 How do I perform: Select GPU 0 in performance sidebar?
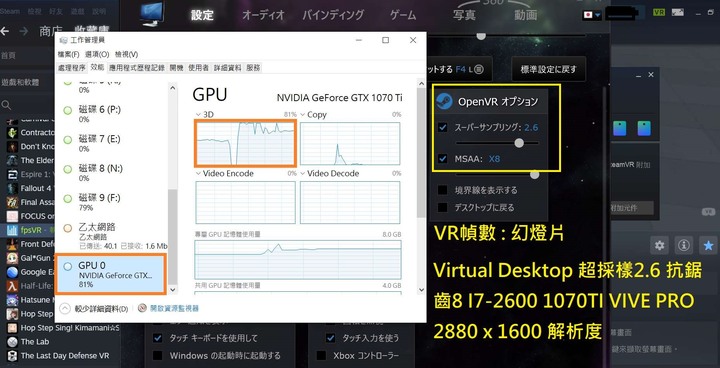click(110, 274)
